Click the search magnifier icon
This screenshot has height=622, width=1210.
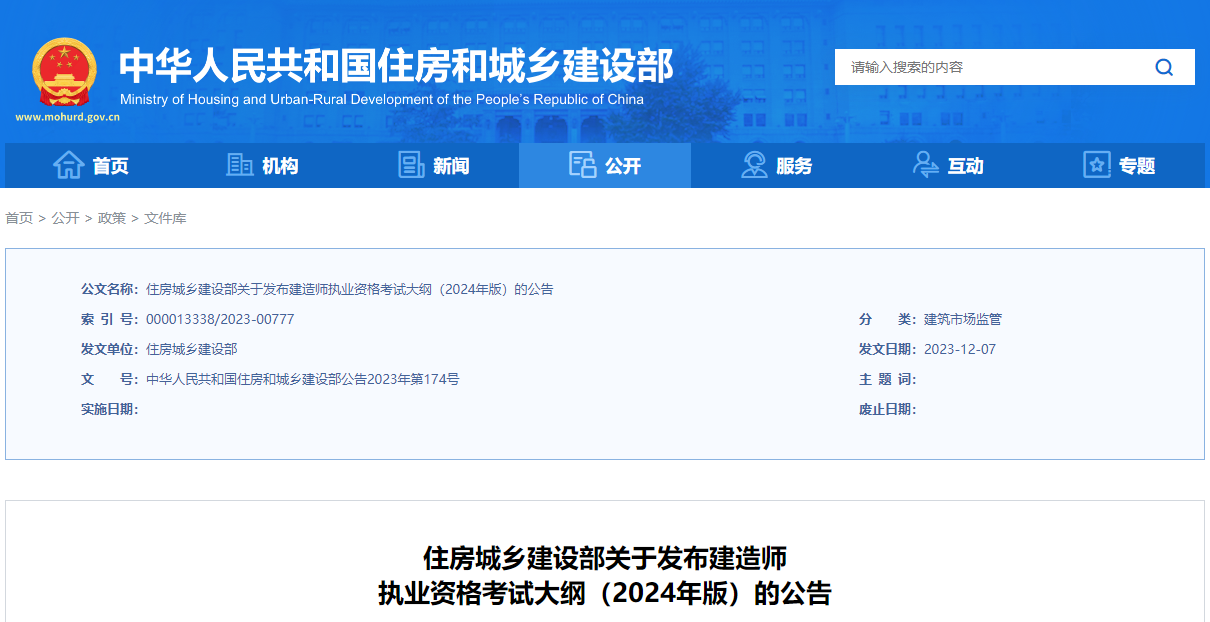1164,67
